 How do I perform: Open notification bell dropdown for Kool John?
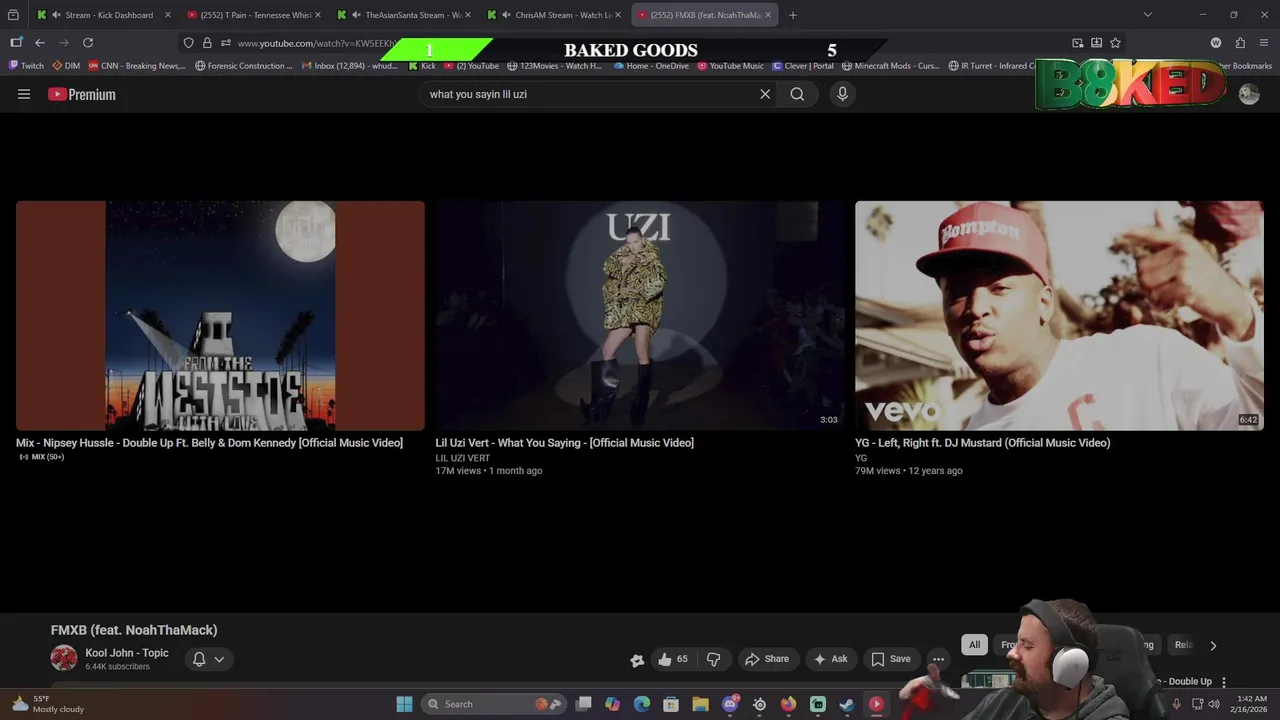(208, 659)
